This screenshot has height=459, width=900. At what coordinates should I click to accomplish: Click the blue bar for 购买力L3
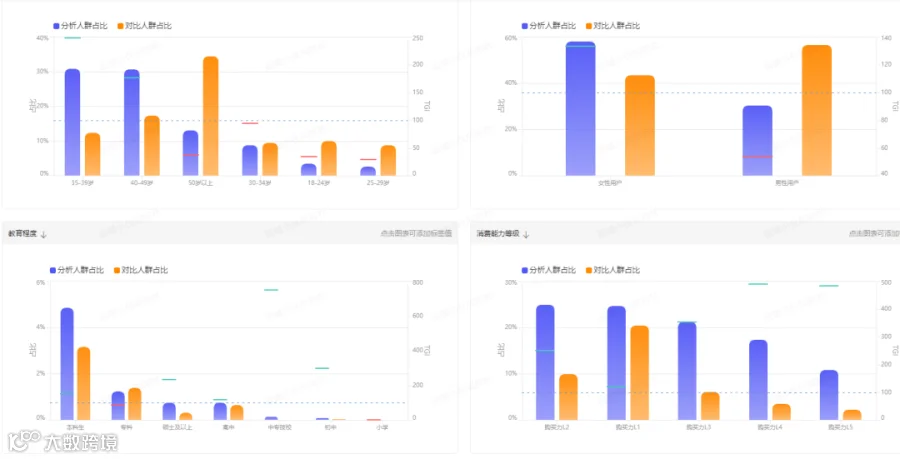point(687,371)
